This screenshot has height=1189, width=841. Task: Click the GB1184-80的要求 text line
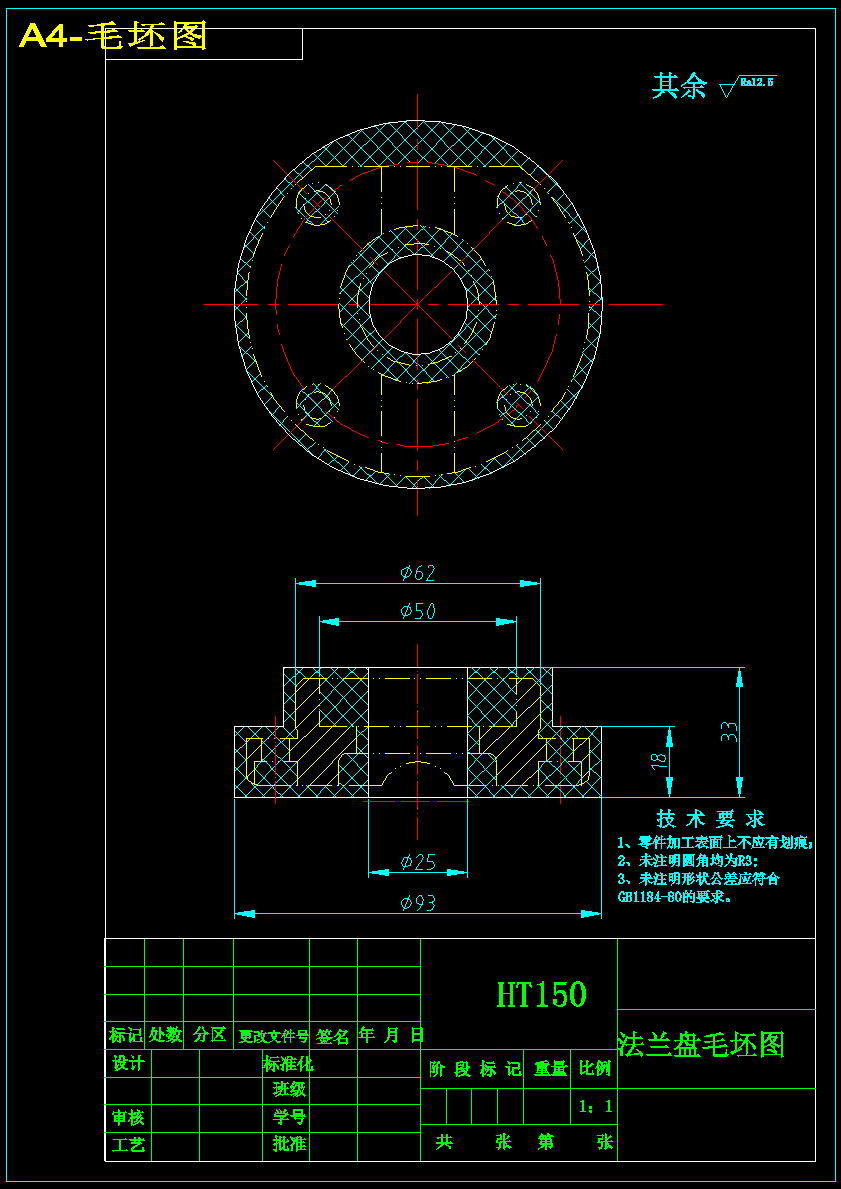pyautogui.click(x=675, y=897)
